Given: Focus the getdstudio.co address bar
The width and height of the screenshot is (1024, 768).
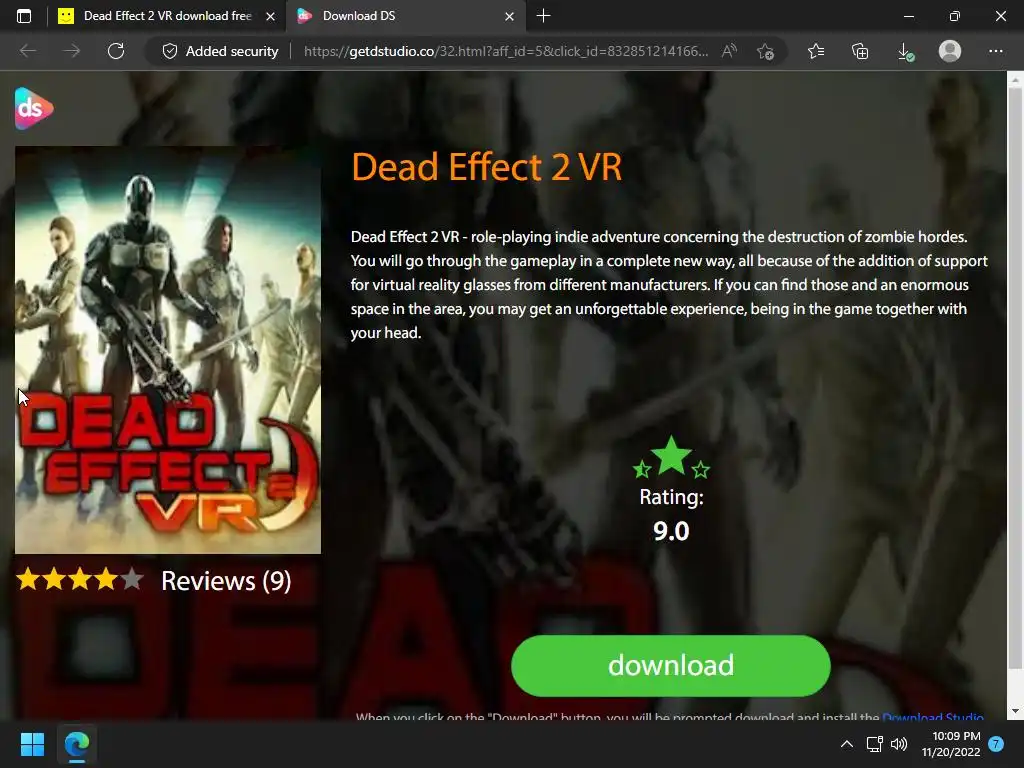Looking at the screenshot, I should [505, 51].
